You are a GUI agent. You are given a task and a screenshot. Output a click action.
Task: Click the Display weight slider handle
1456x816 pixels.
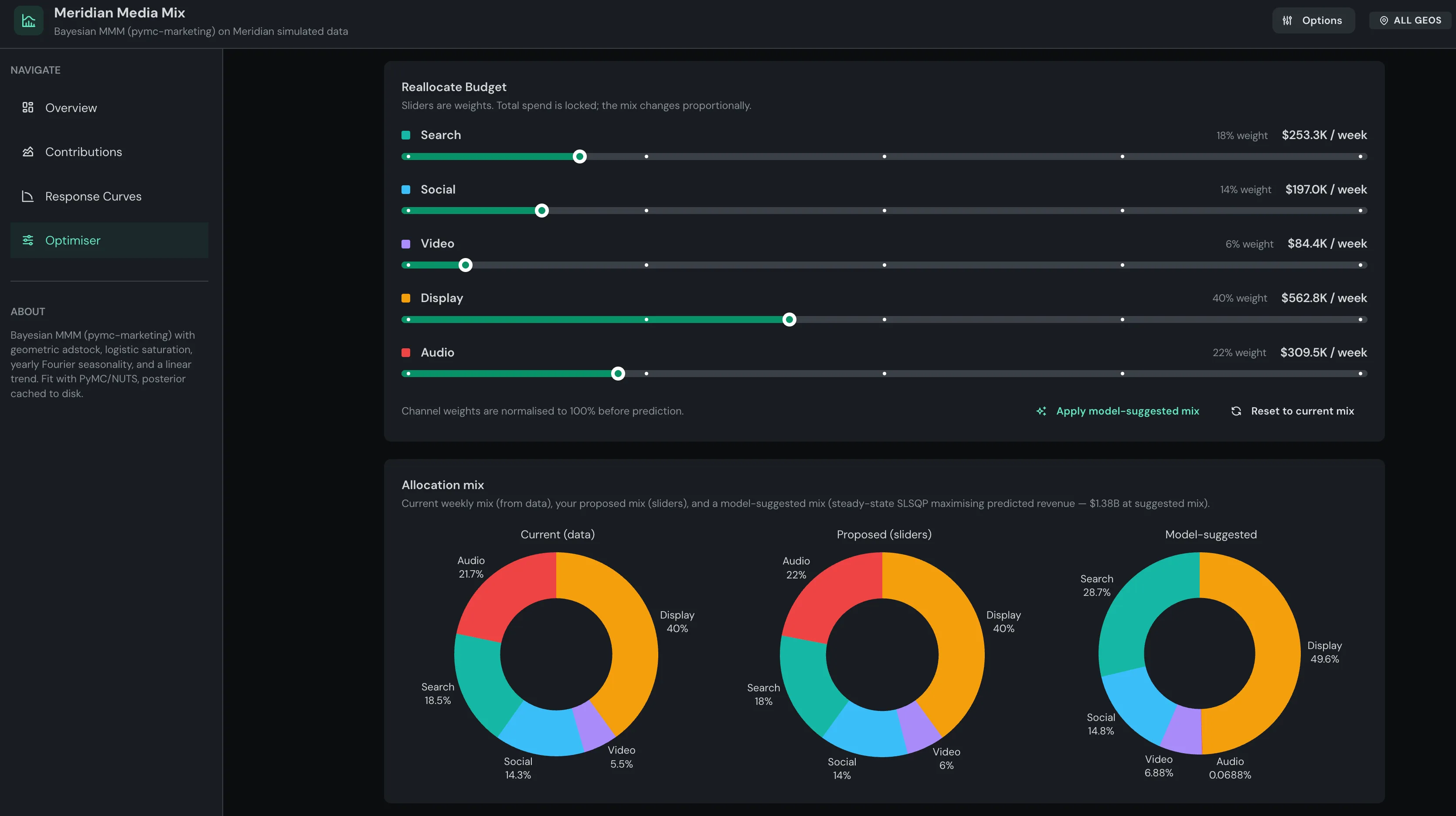(x=789, y=319)
